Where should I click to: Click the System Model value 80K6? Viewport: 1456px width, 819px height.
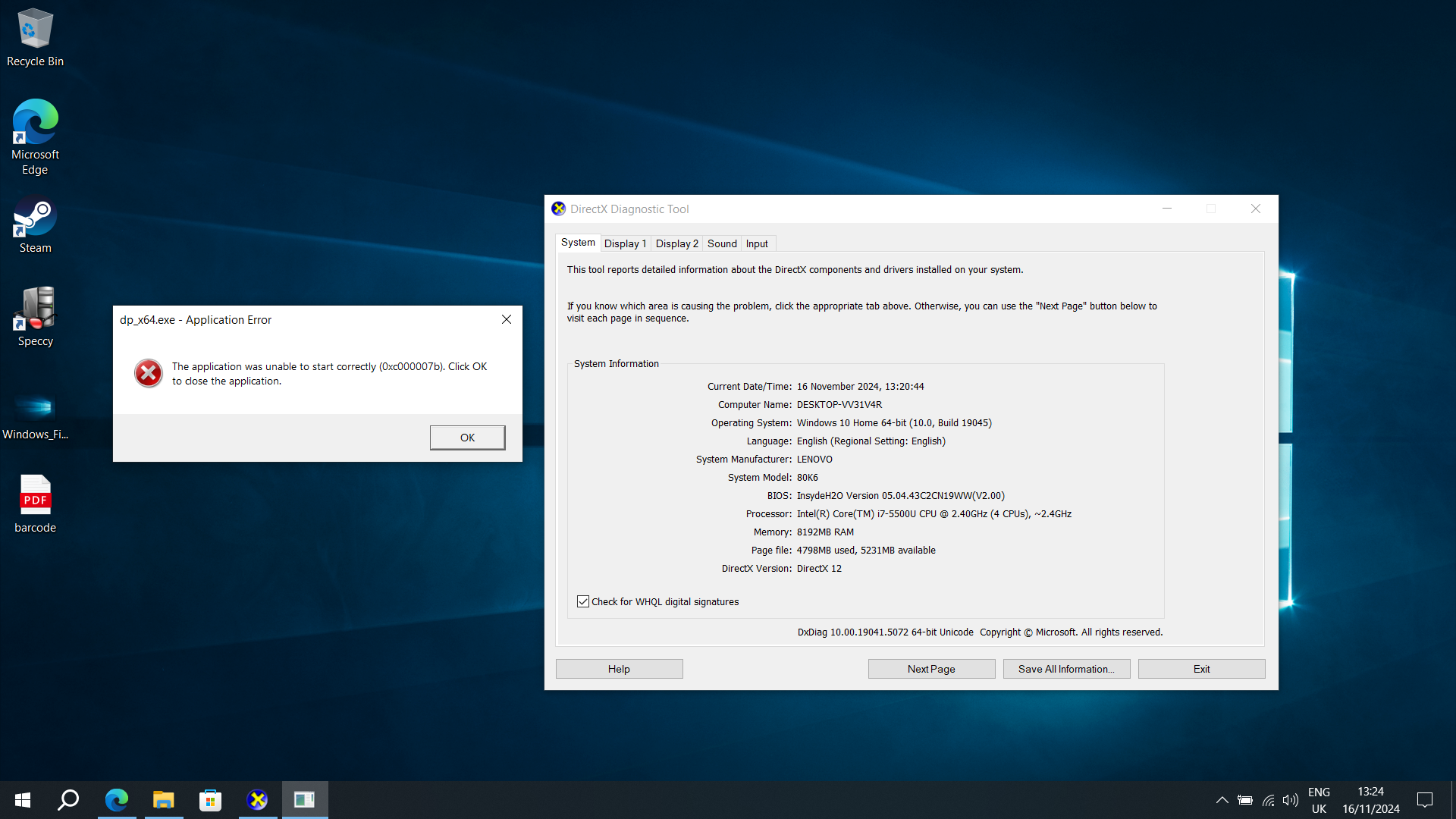pos(807,478)
